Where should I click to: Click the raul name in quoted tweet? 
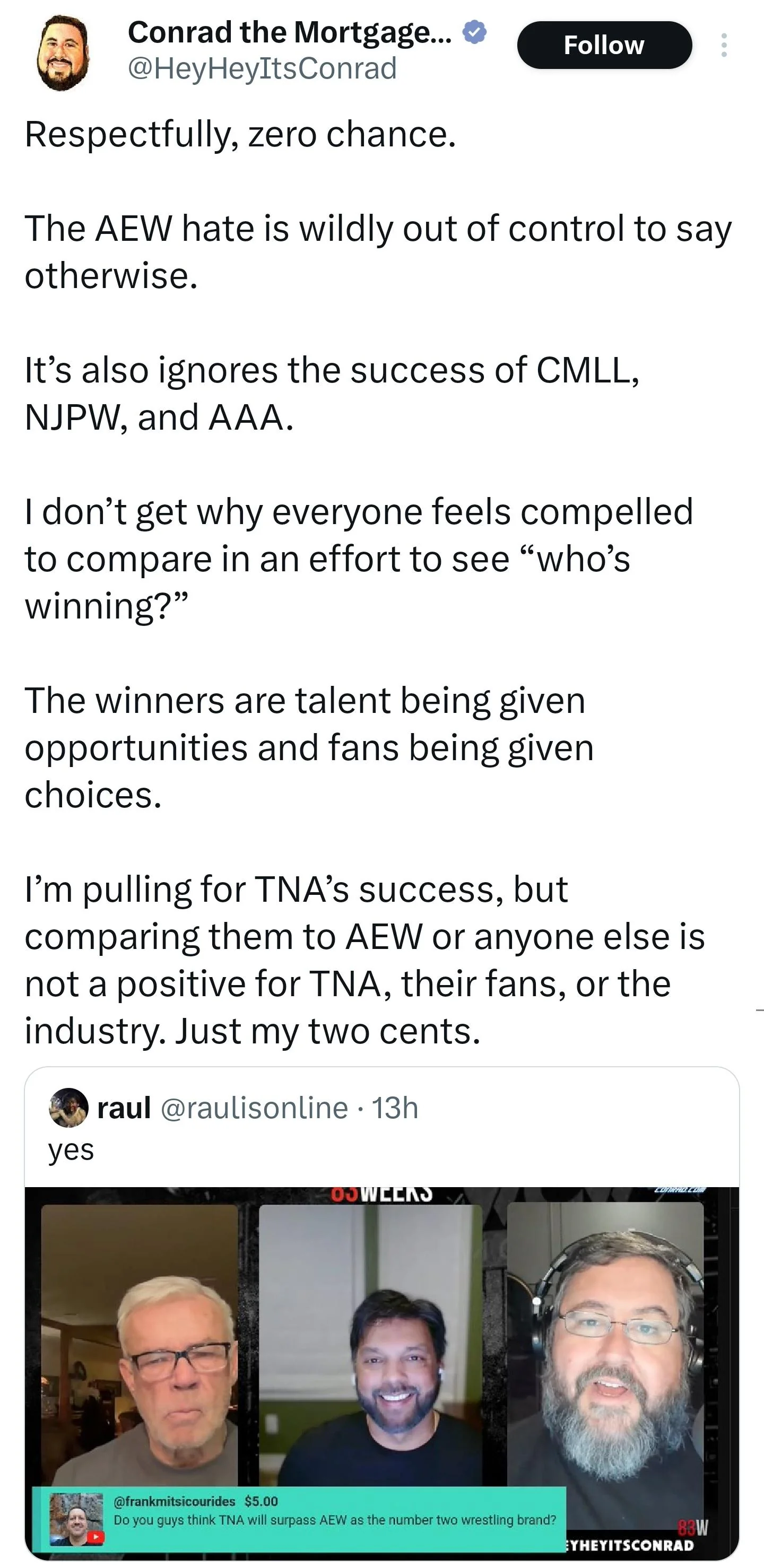pyautogui.click(x=124, y=1108)
